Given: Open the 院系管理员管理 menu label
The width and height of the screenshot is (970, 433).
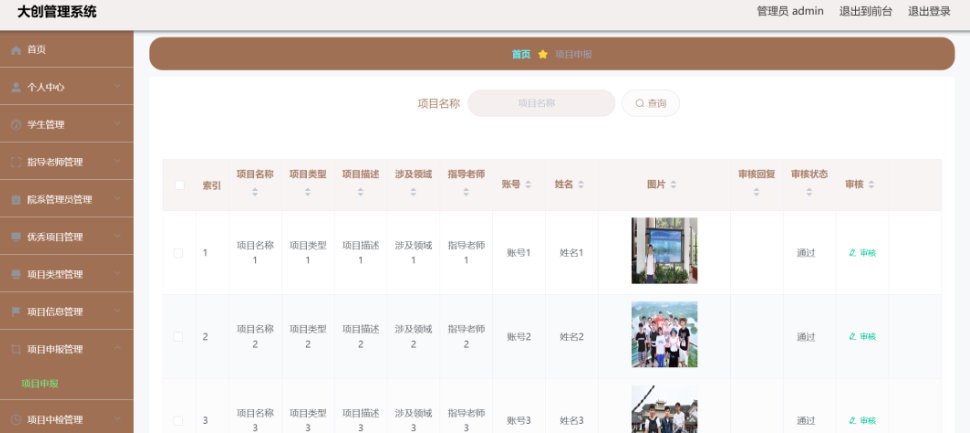Looking at the screenshot, I should 59,200.
